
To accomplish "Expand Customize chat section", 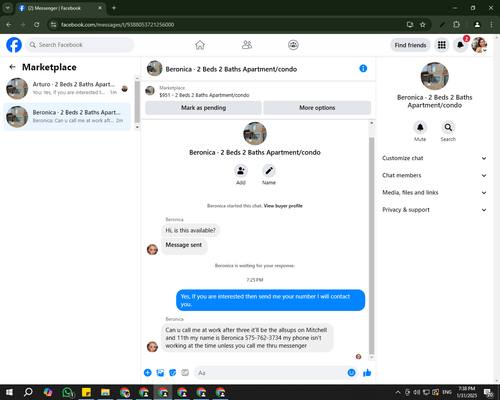I will coord(434,158).
